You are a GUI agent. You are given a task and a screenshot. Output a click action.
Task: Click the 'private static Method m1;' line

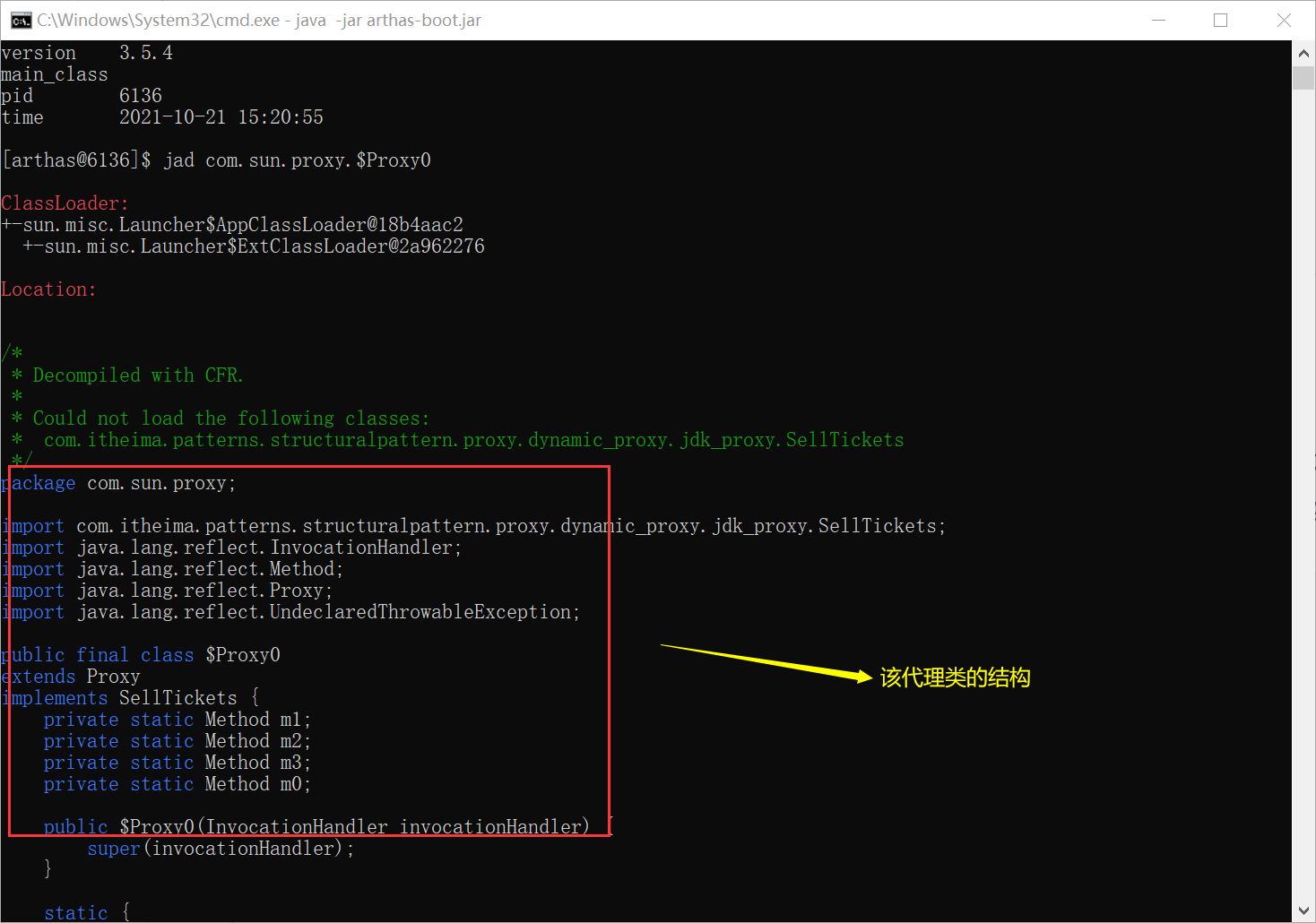(x=177, y=720)
